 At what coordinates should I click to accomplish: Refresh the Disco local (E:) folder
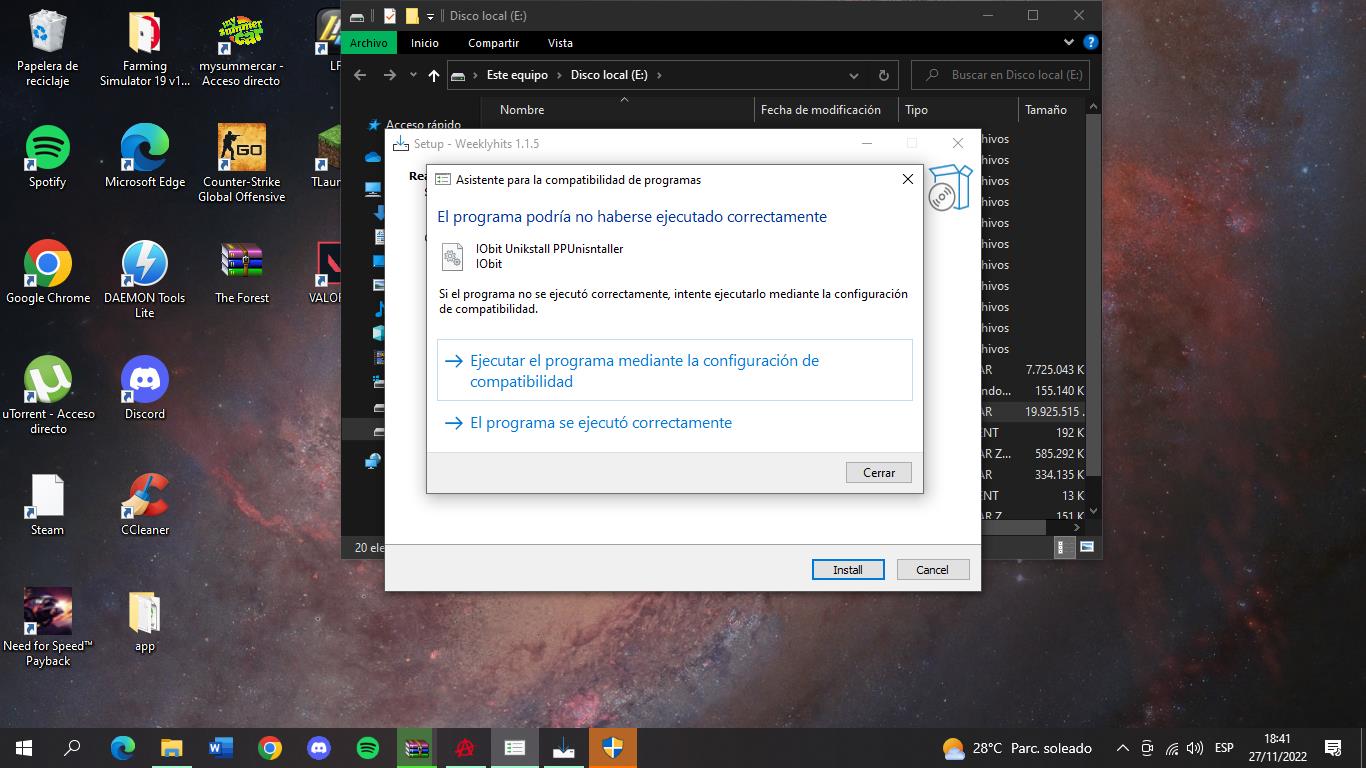(x=883, y=75)
